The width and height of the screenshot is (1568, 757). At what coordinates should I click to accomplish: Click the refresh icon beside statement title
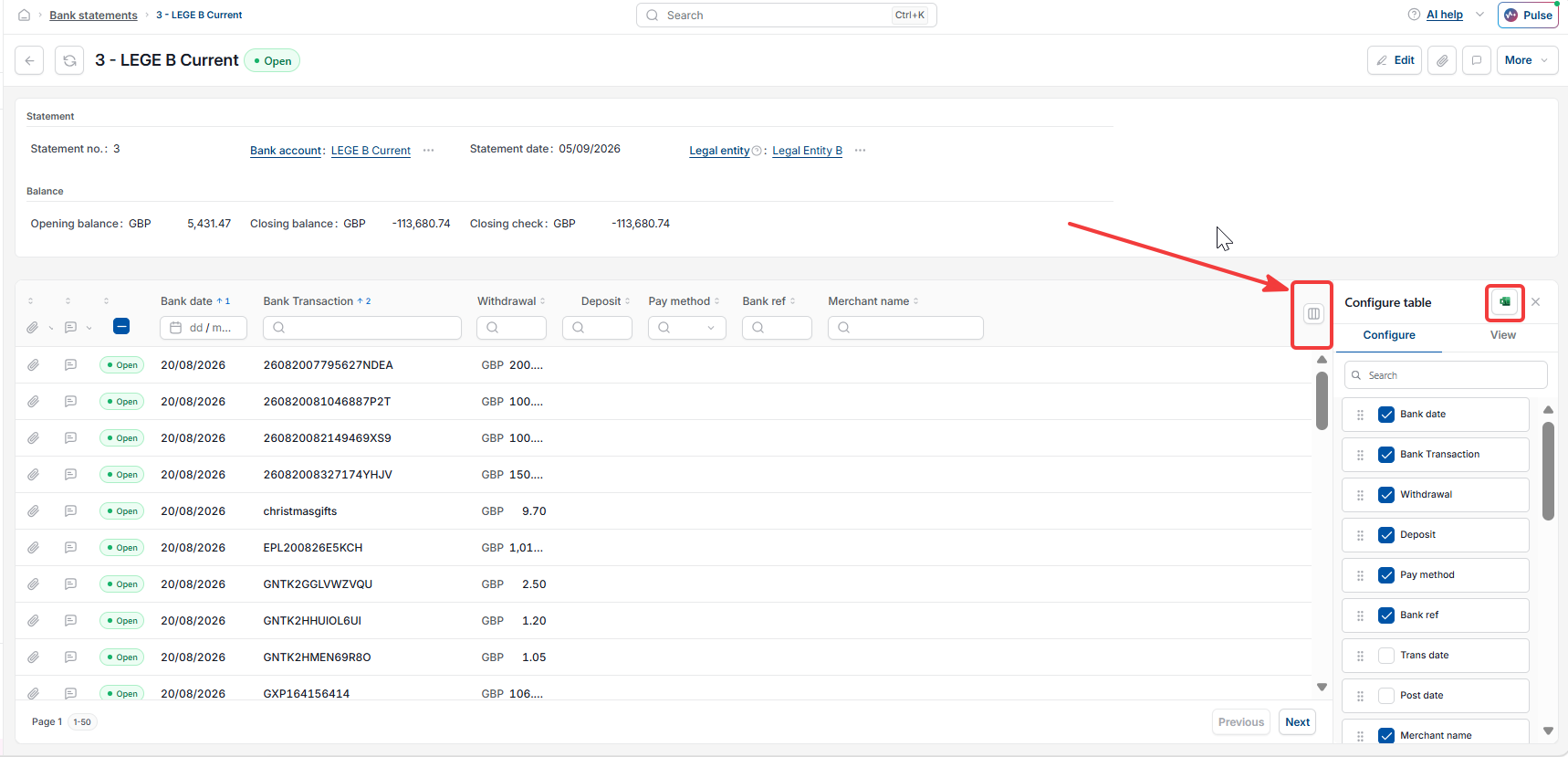69,60
